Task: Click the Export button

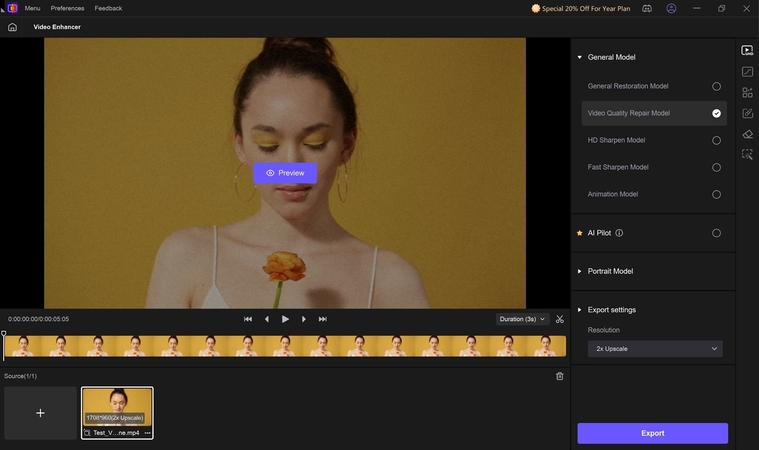Action: (x=652, y=433)
